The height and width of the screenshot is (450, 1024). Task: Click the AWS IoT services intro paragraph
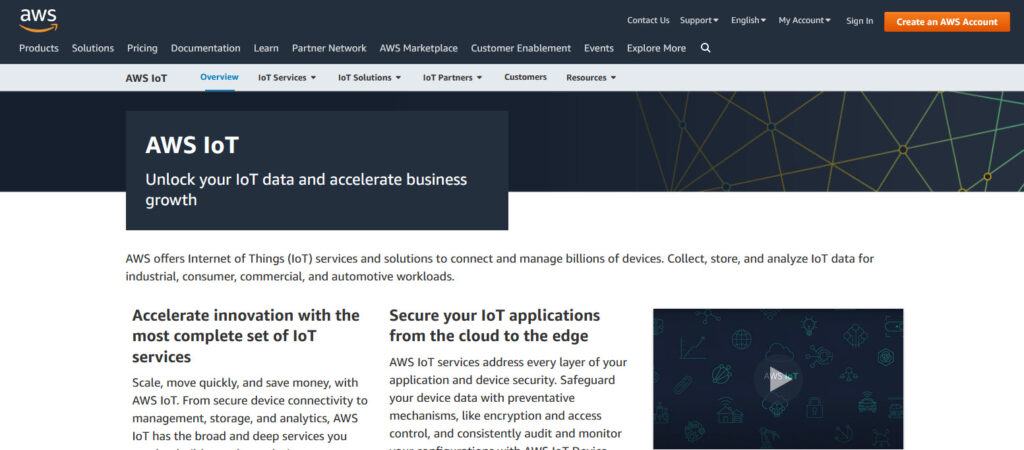tap(500, 267)
